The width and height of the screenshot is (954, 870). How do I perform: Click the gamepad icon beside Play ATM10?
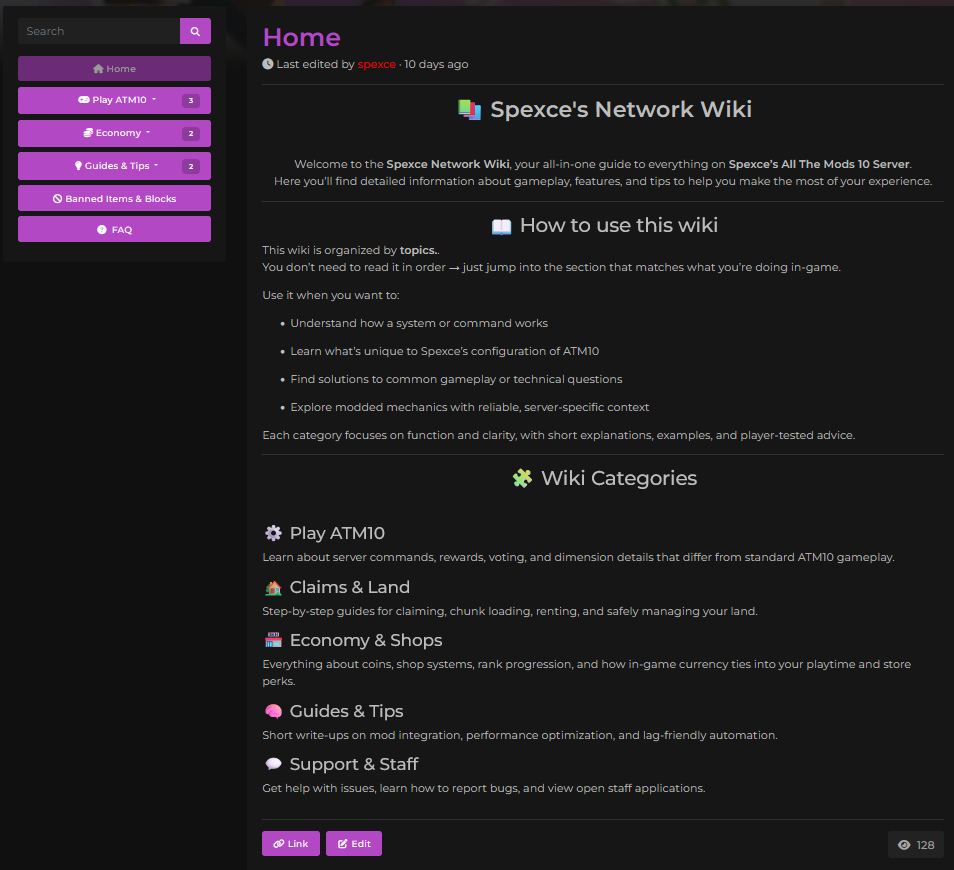pyautogui.click(x=83, y=101)
